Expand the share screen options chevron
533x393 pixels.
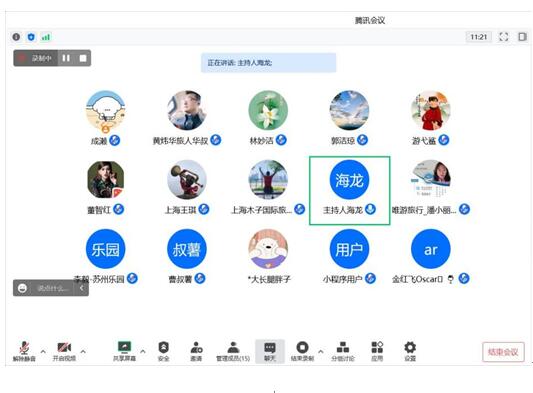(143, 351)
